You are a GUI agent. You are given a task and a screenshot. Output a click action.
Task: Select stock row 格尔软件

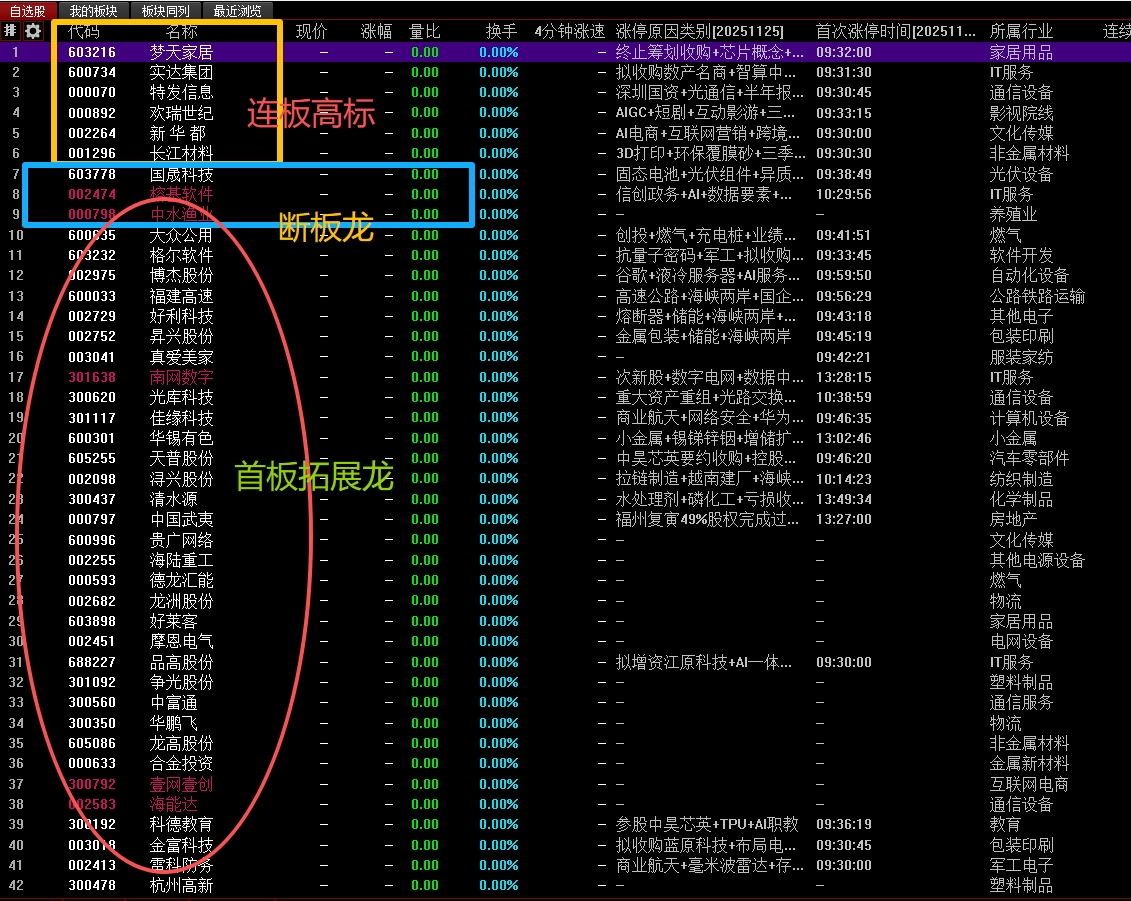(566, 255)
